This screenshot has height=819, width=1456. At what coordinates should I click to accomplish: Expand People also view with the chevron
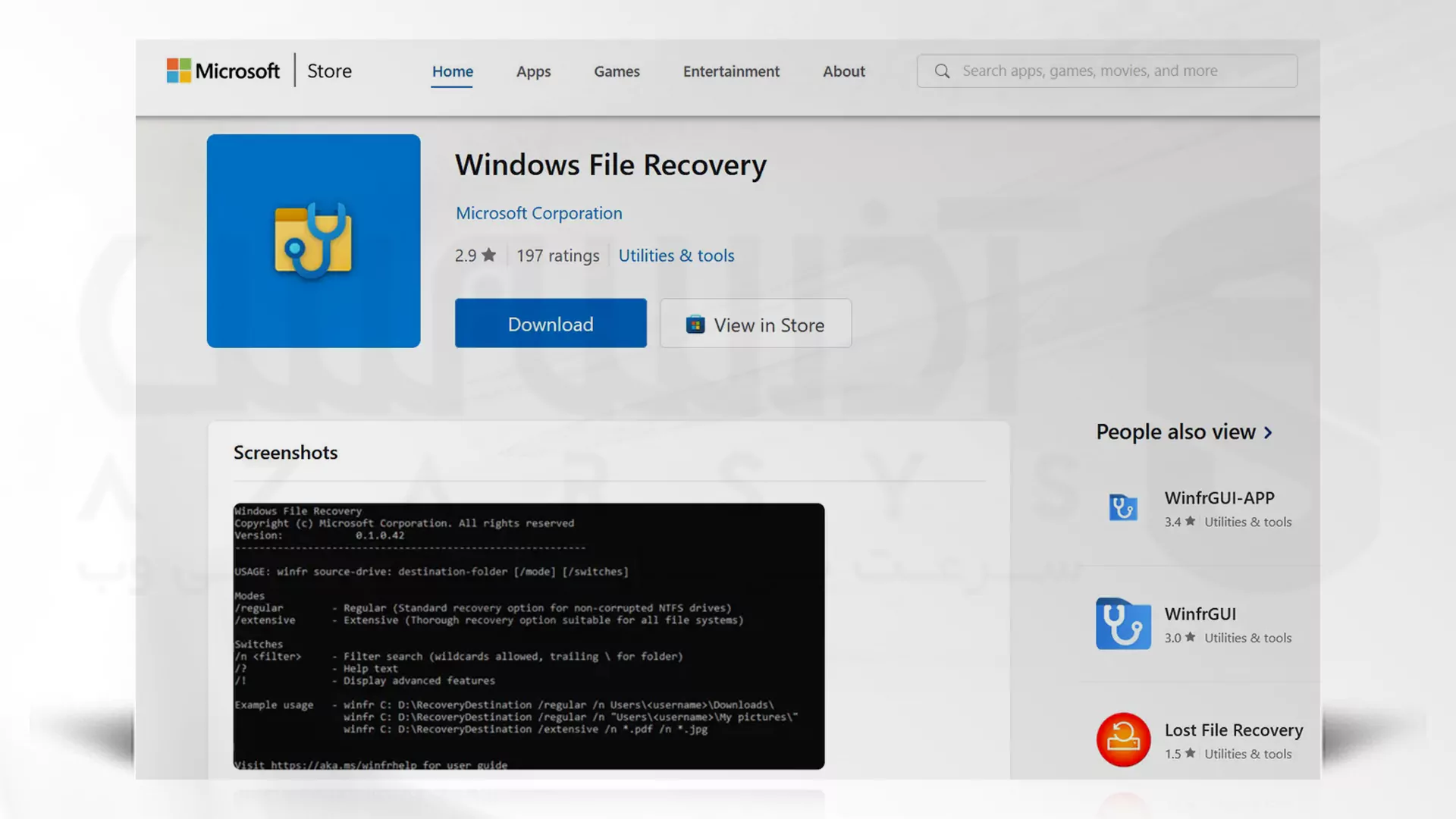(x=1268, y=432)
